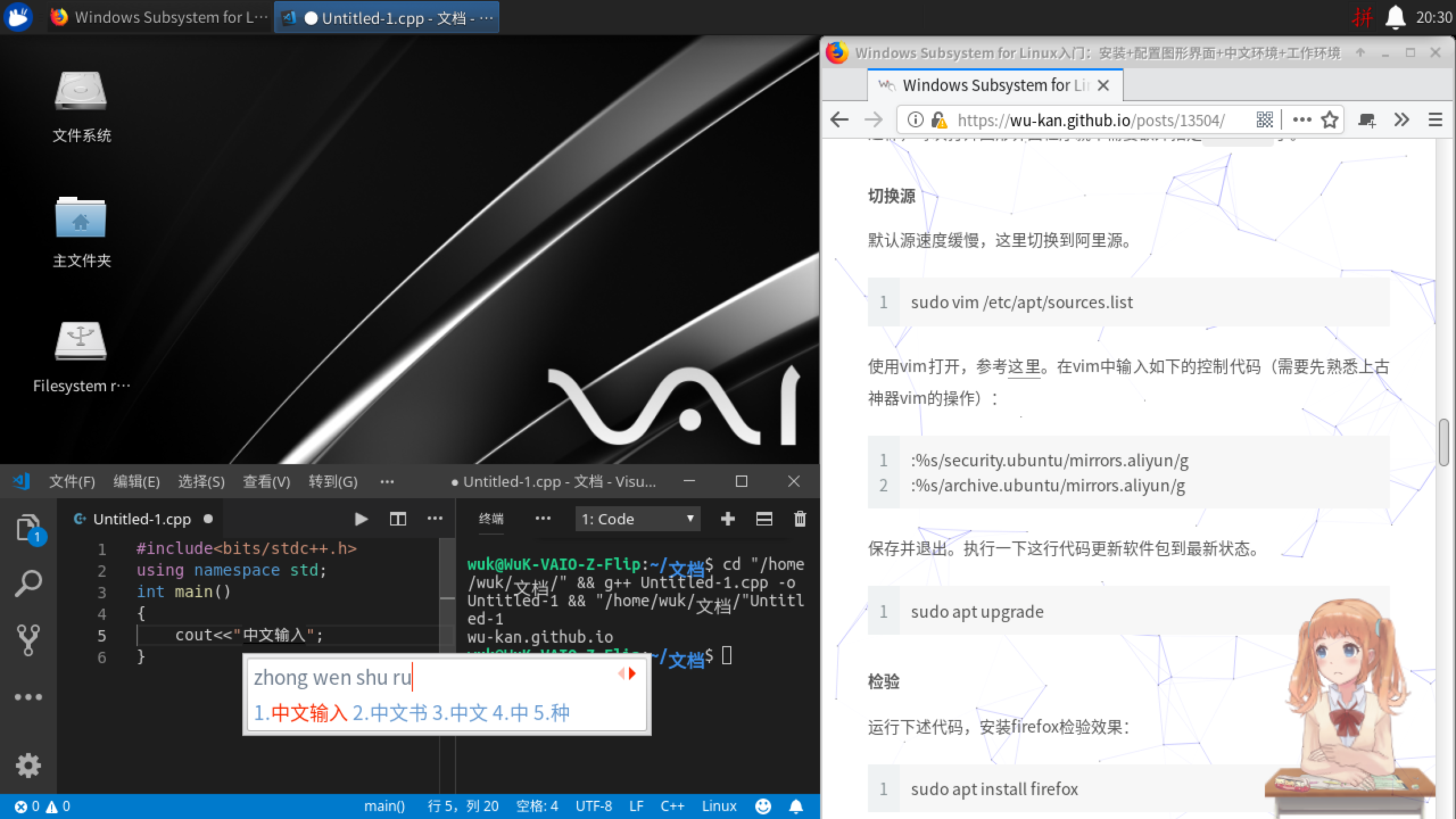This screenshot has height=819, width=1456.
Task: Open the editor's more actions ellipsis menu
Action: click(x=435, y=519)
